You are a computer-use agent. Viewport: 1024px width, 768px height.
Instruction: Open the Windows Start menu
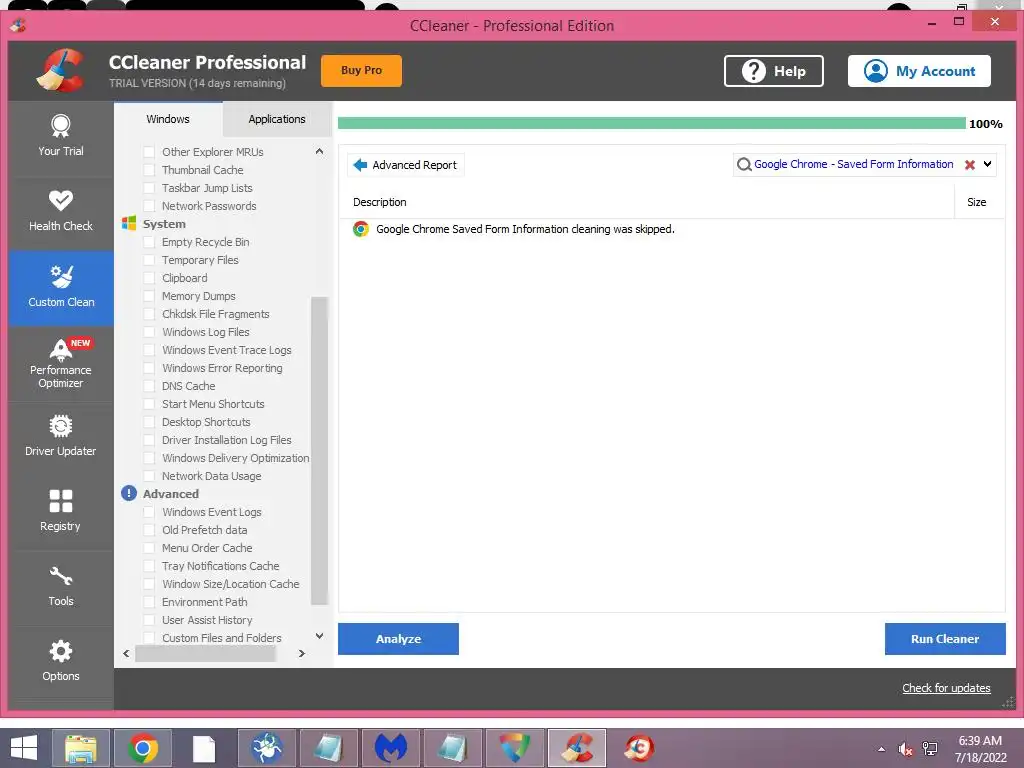click(24, 748)
